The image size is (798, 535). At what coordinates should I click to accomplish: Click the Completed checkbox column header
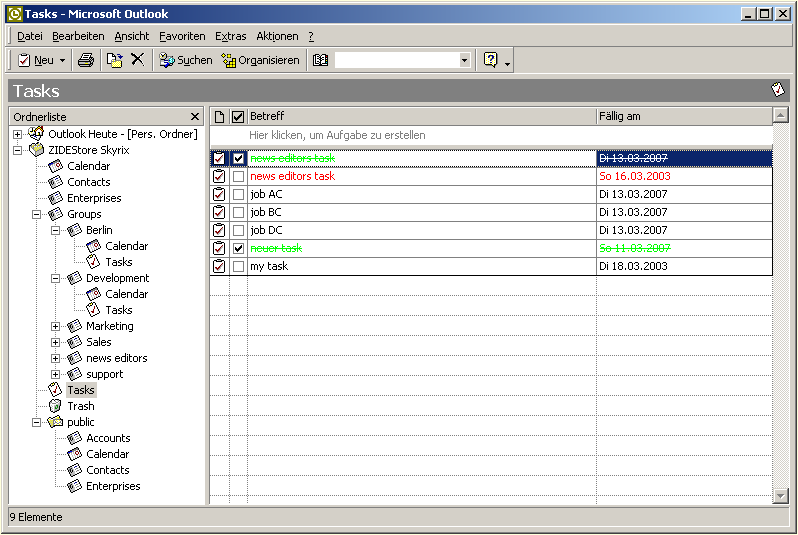click(x=238, y=117)
